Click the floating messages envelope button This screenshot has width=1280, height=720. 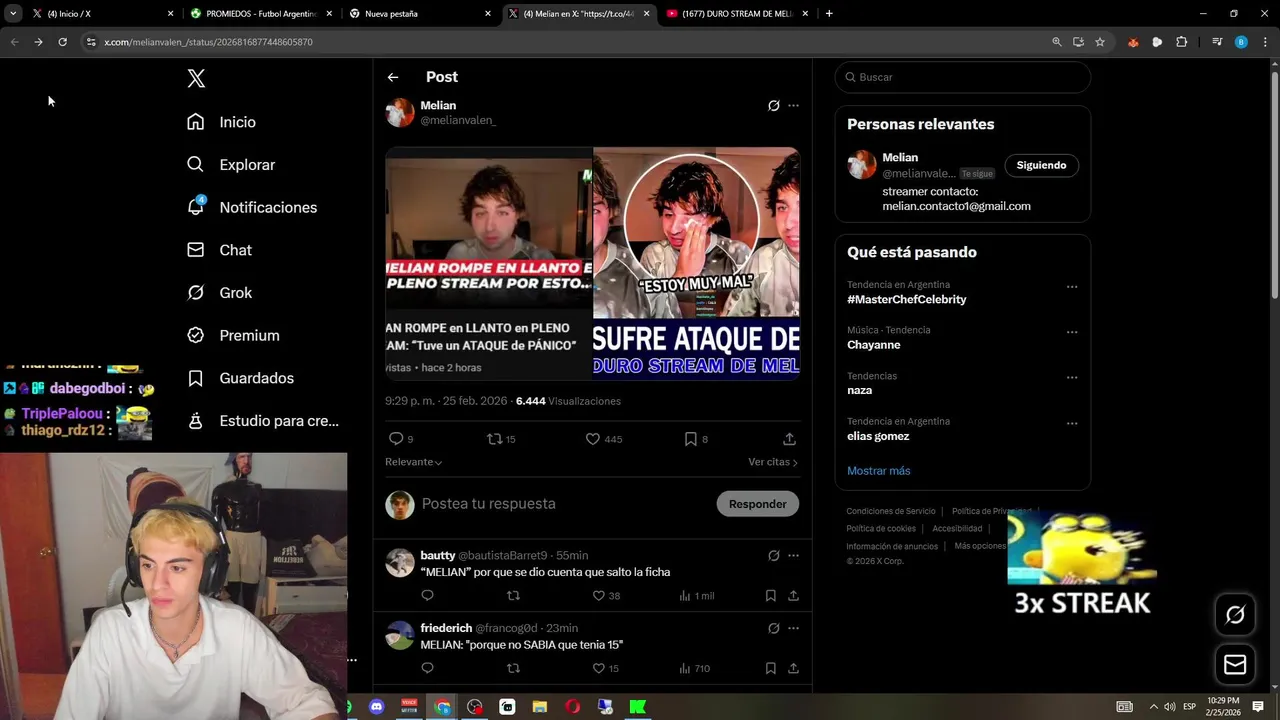1235,665
